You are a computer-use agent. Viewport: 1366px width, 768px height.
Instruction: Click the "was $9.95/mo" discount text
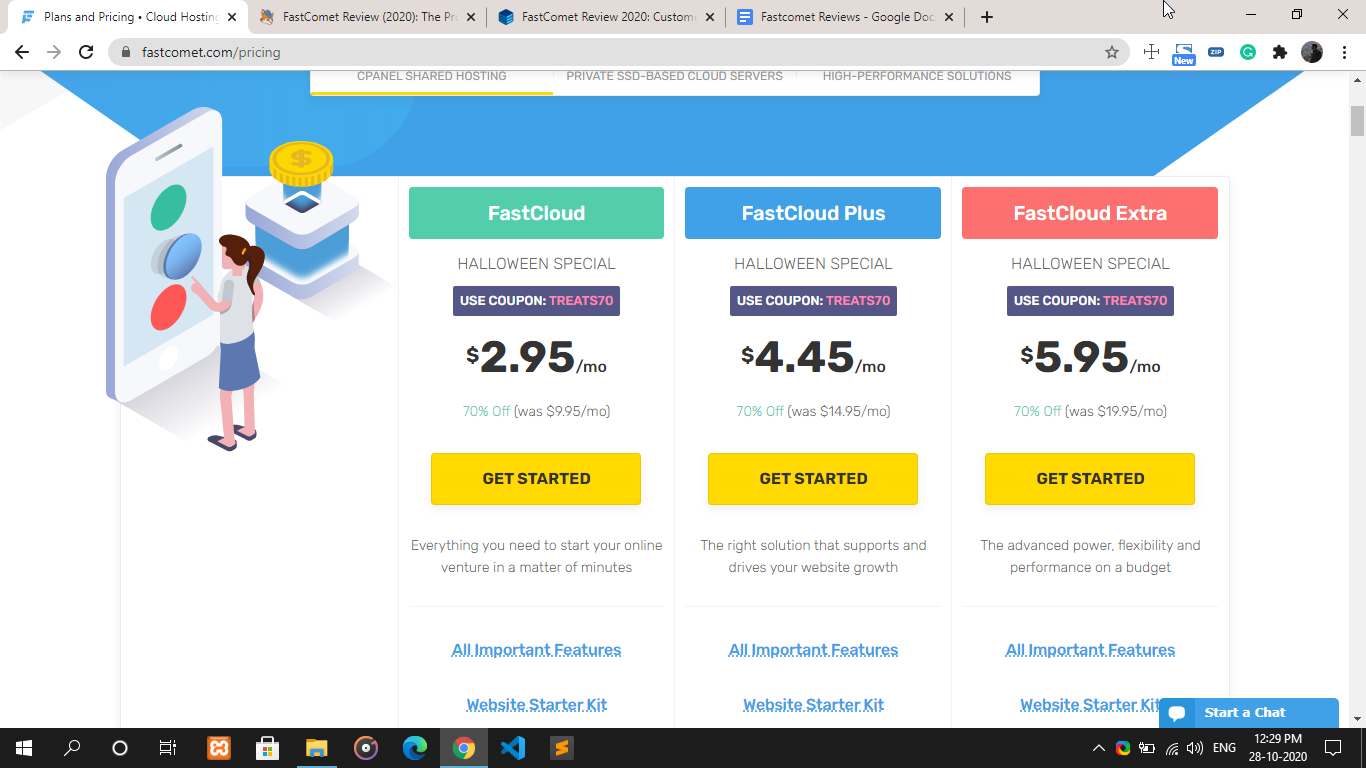click(562, 411)
